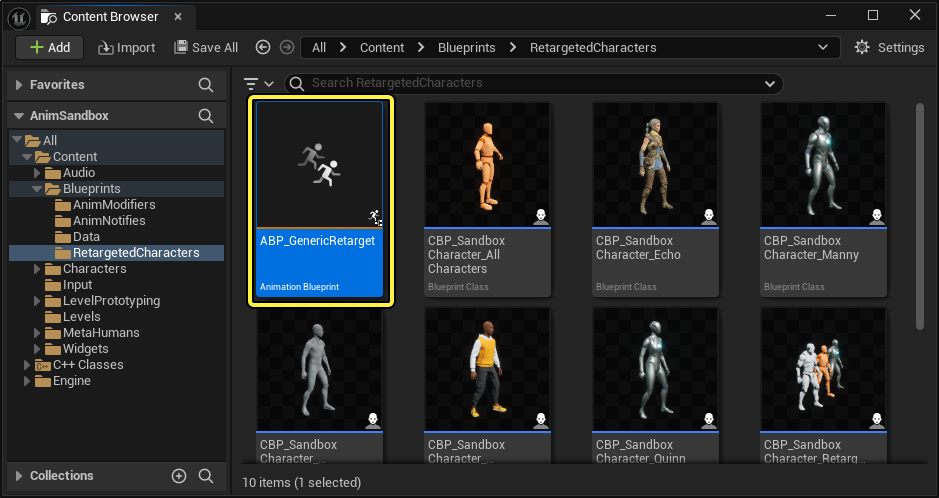The image size is (939, 498).
Task: Expand the LevelPrototyping folder arrow
Action: pos(37,301)
